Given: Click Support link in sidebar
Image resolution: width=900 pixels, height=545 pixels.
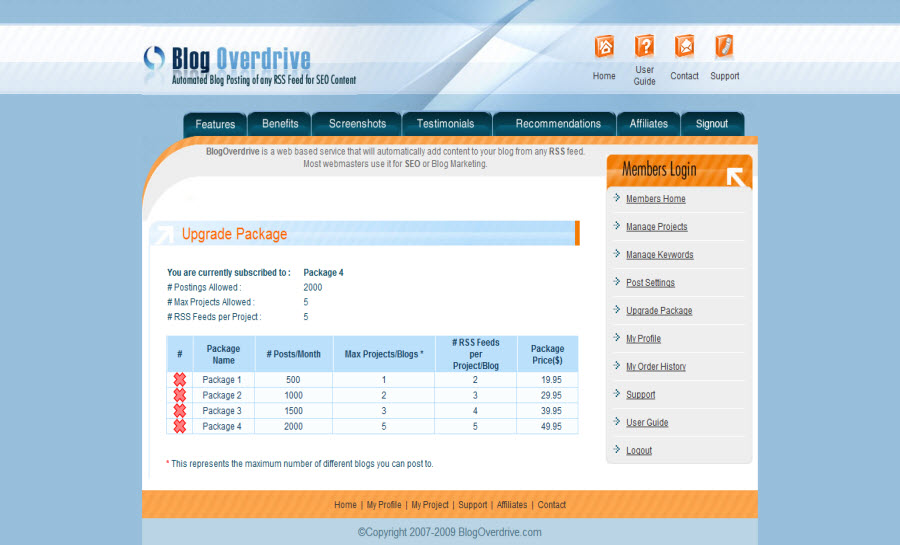Looking at the screenshot, I should [x=641, y=395].
